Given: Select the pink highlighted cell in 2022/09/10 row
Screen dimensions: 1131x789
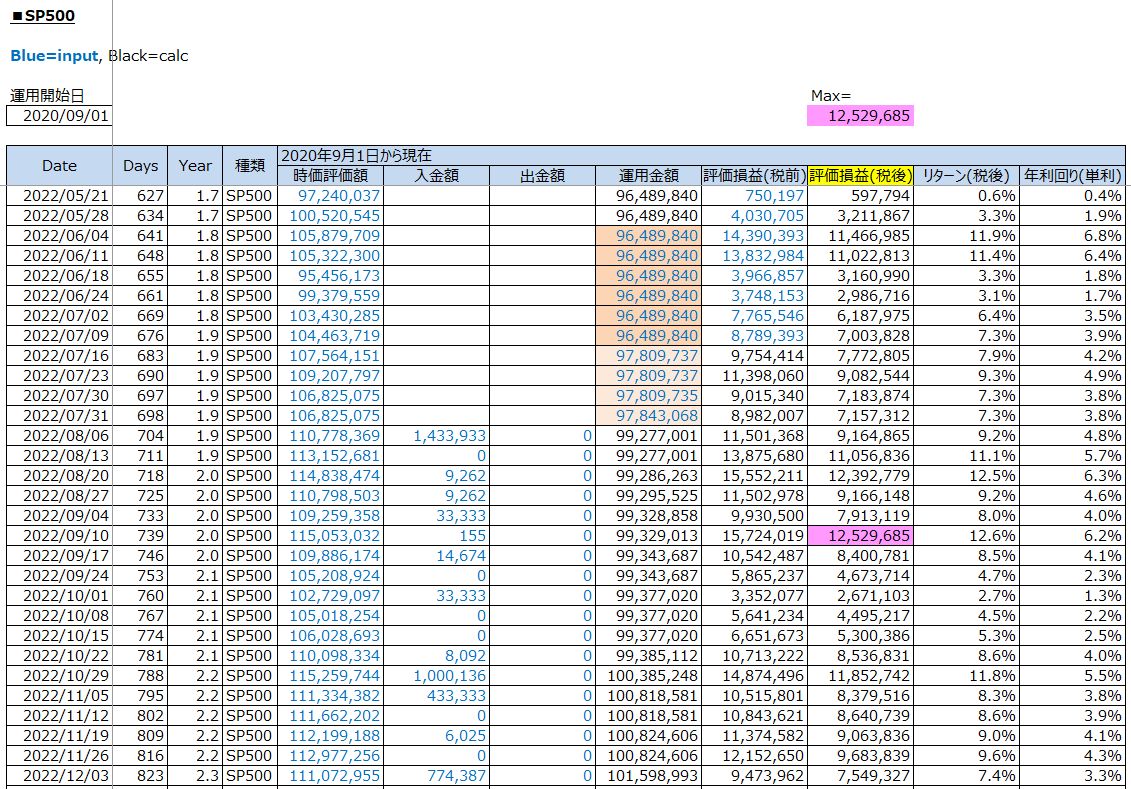Looking at the screenshot, I should point(860,535).
